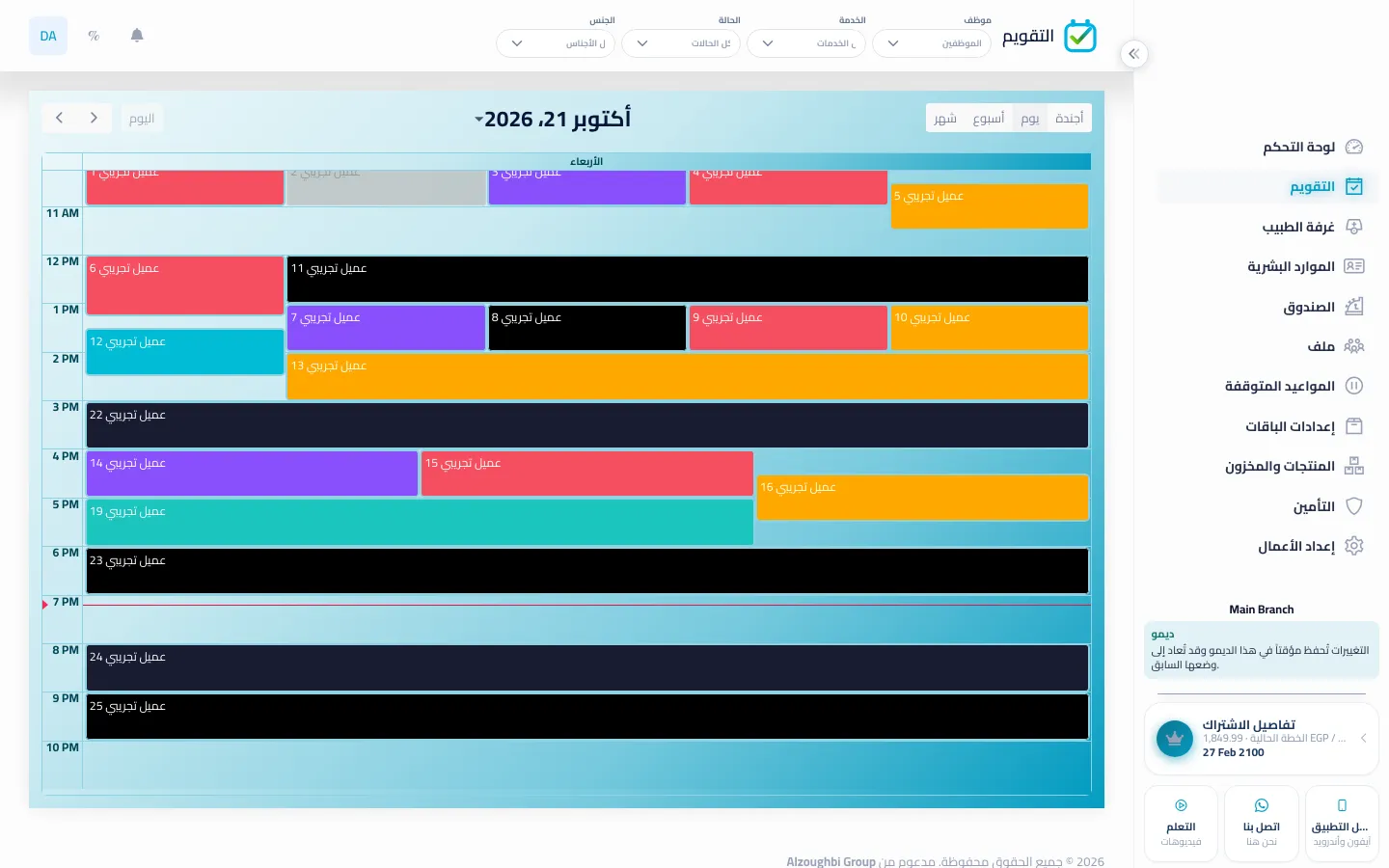
Task: Open appointment عميل تجريبي 8
Action: pyautogui.click(x=587, y=328)
